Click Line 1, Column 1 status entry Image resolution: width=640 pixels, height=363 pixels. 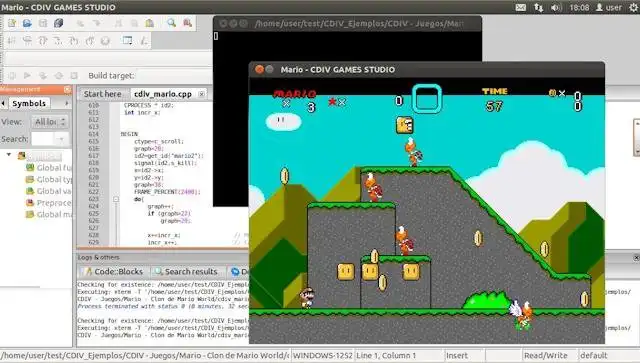click(386, 355)
